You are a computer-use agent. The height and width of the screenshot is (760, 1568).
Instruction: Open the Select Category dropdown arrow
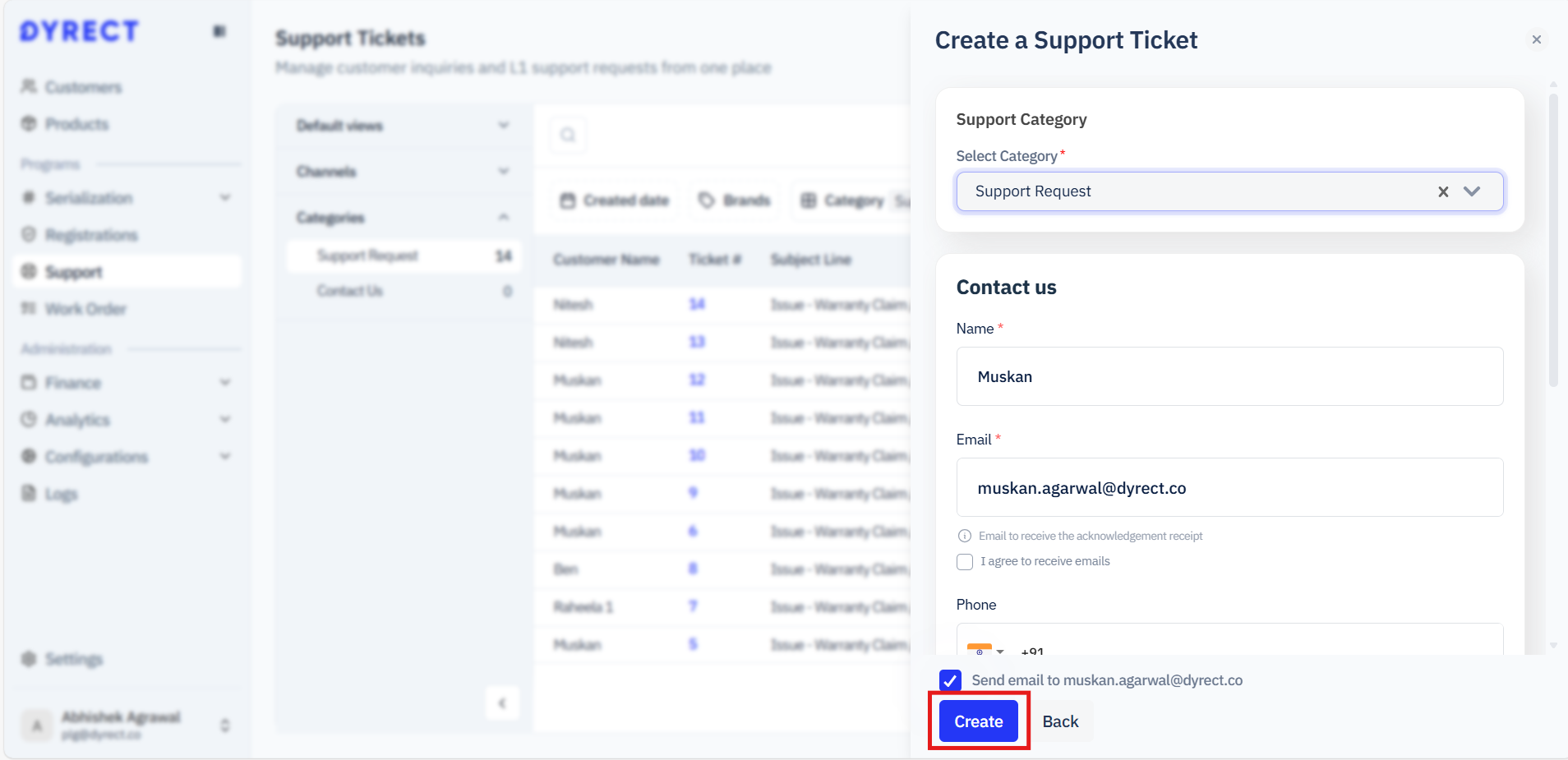pos(1472,191)
